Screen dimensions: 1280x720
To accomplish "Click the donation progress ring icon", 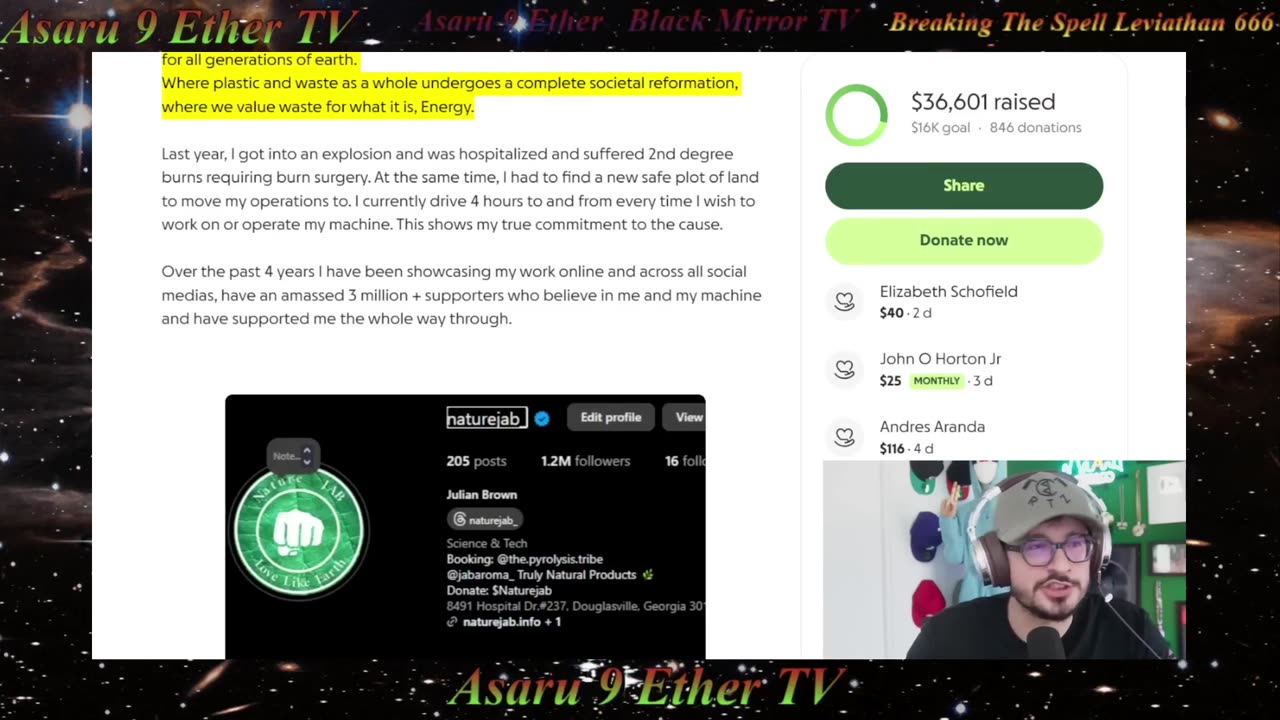I will coord(856,115).
